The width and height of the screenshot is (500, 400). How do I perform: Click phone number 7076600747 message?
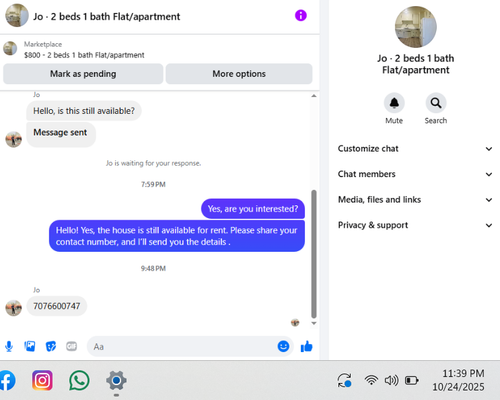pyautogui.click(x=57, y=306)
